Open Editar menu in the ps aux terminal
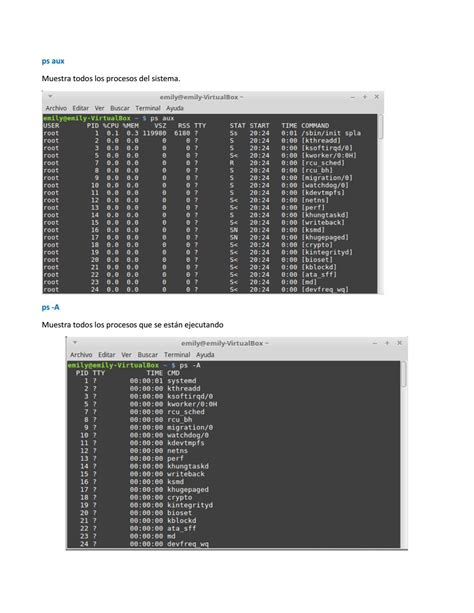474x613 pixels. coord(81,108)
